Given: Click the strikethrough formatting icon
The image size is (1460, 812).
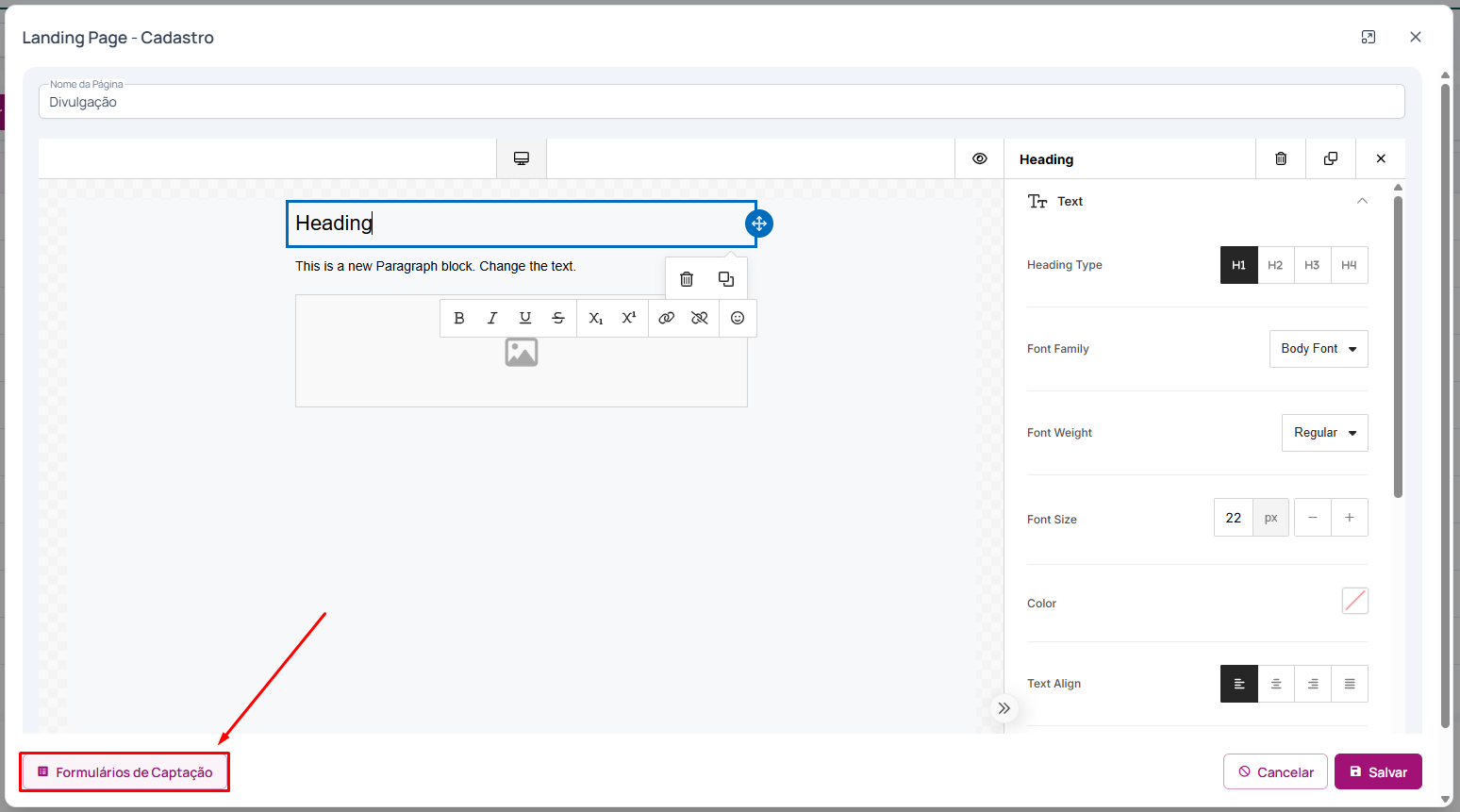Looking at the screenshot, I should [558, 318].
